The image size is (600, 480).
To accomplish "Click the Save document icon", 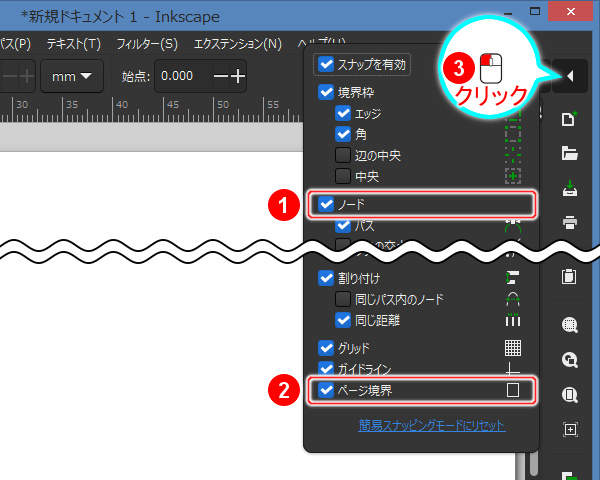I will click(x=570, y=188).
